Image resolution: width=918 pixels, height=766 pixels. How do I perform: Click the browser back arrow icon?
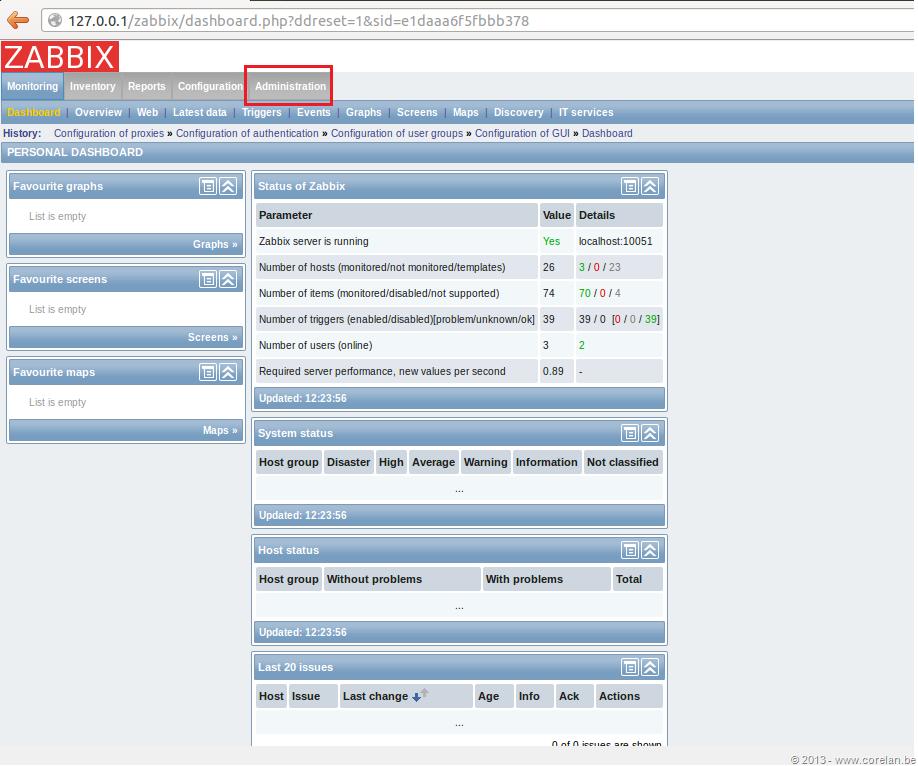coord(18,20)
